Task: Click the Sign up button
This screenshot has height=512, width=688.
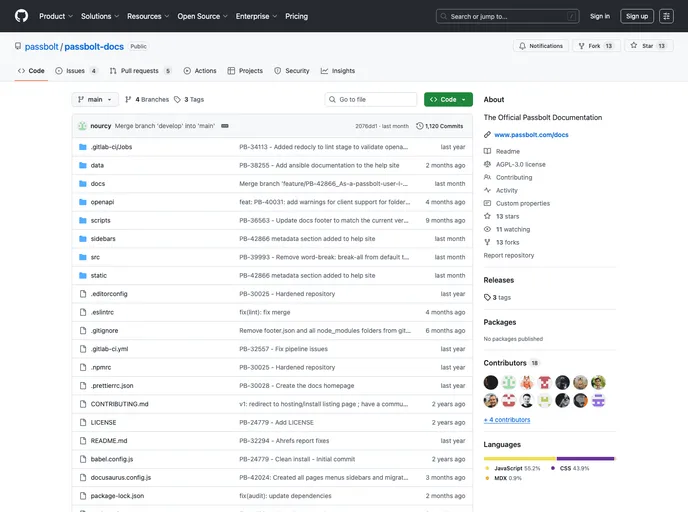Action: [x=637, y=16]
